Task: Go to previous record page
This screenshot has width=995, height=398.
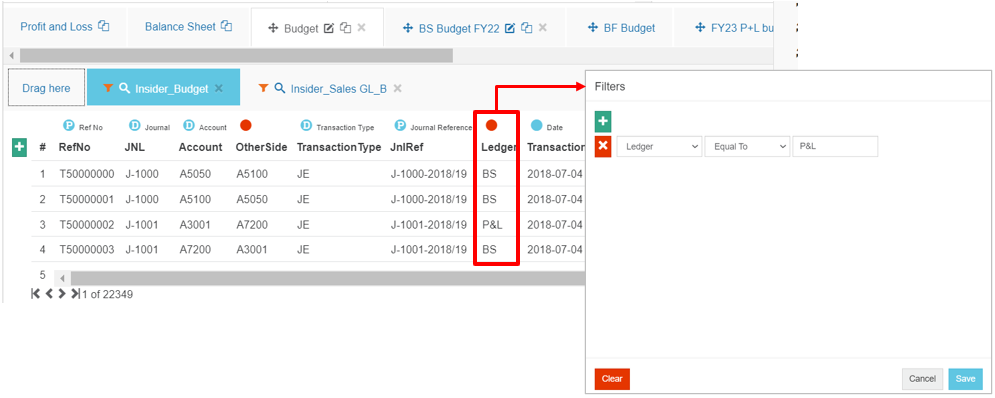Action: point(49,294)
